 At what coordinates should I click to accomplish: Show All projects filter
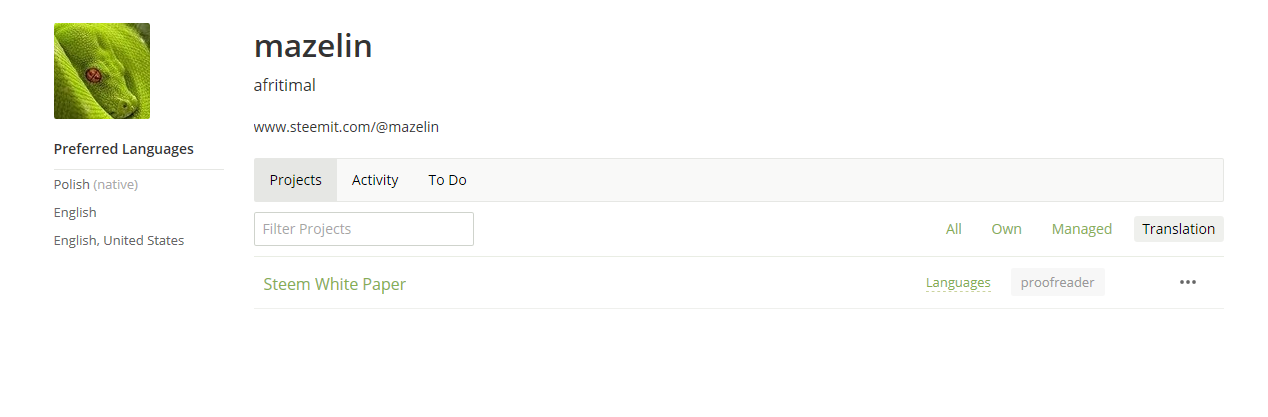(x=953, y=229)
